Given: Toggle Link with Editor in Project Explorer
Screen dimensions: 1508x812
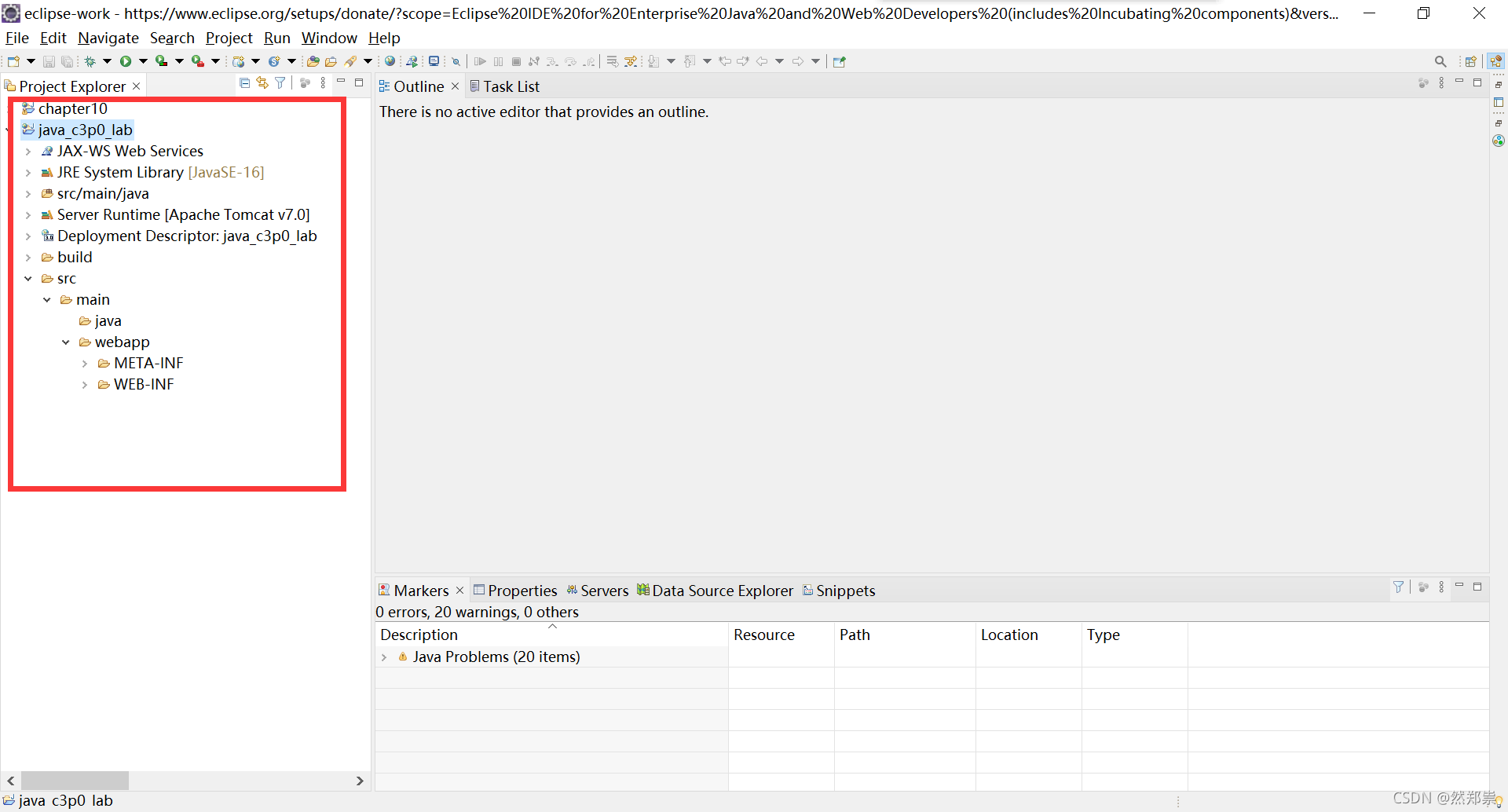Looking at the screenshot, I should [x=262, y=82].
